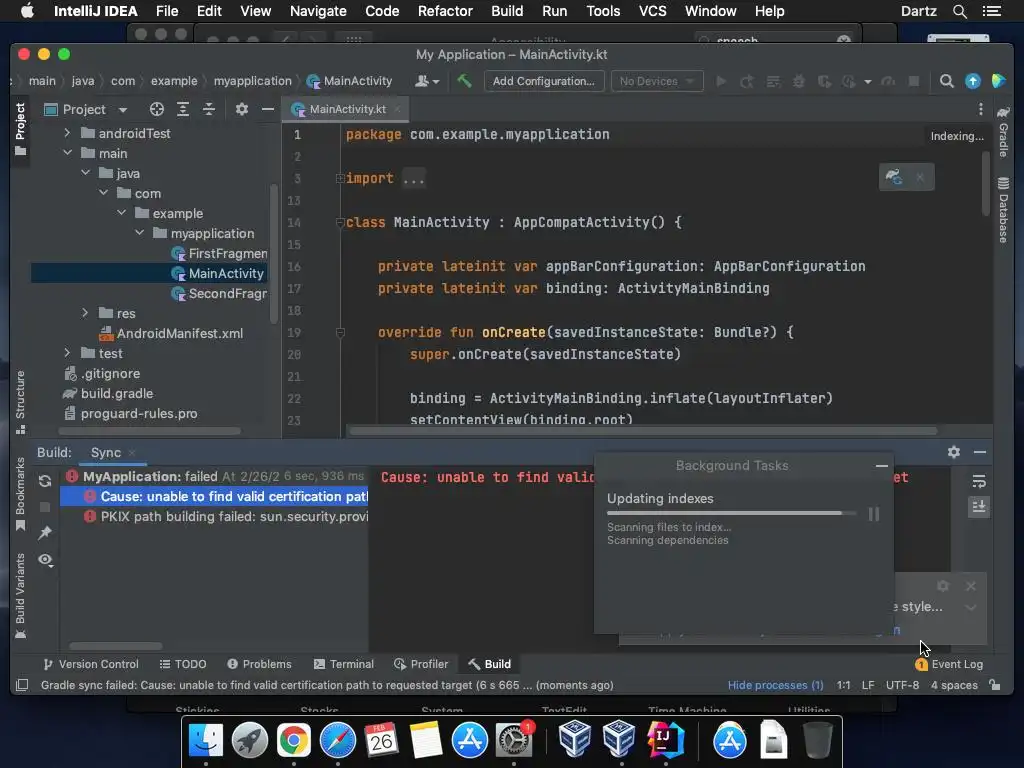Click the IDE update arrow icon
Image resolution: width=1024 pixels, height=768 pixels.
(972, 81)
